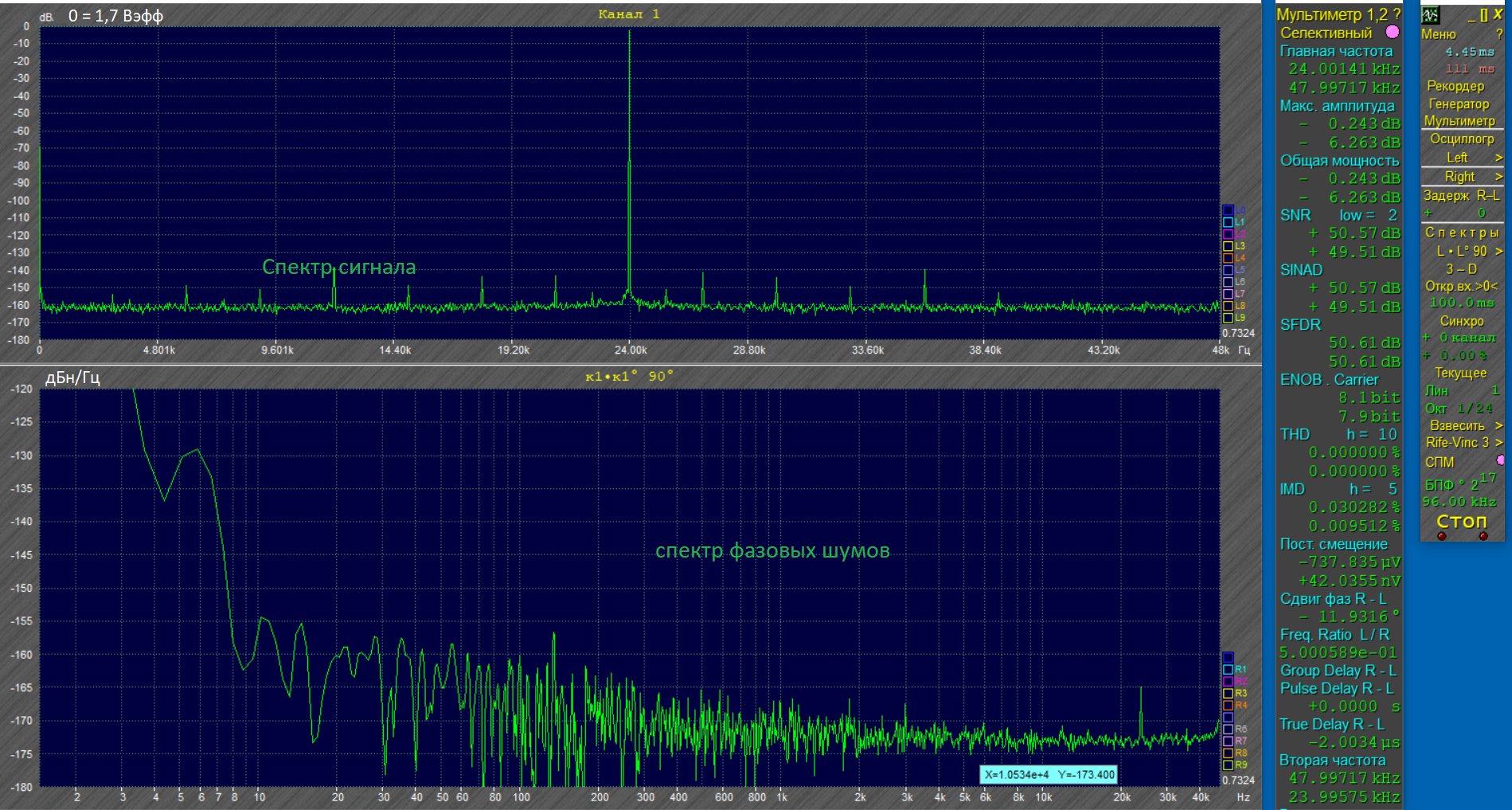Image resolution: width=1512 pixels, height=810 pixels.
Task: Click the 0.00 % sync level value
Action: [x=1463, y=355]
